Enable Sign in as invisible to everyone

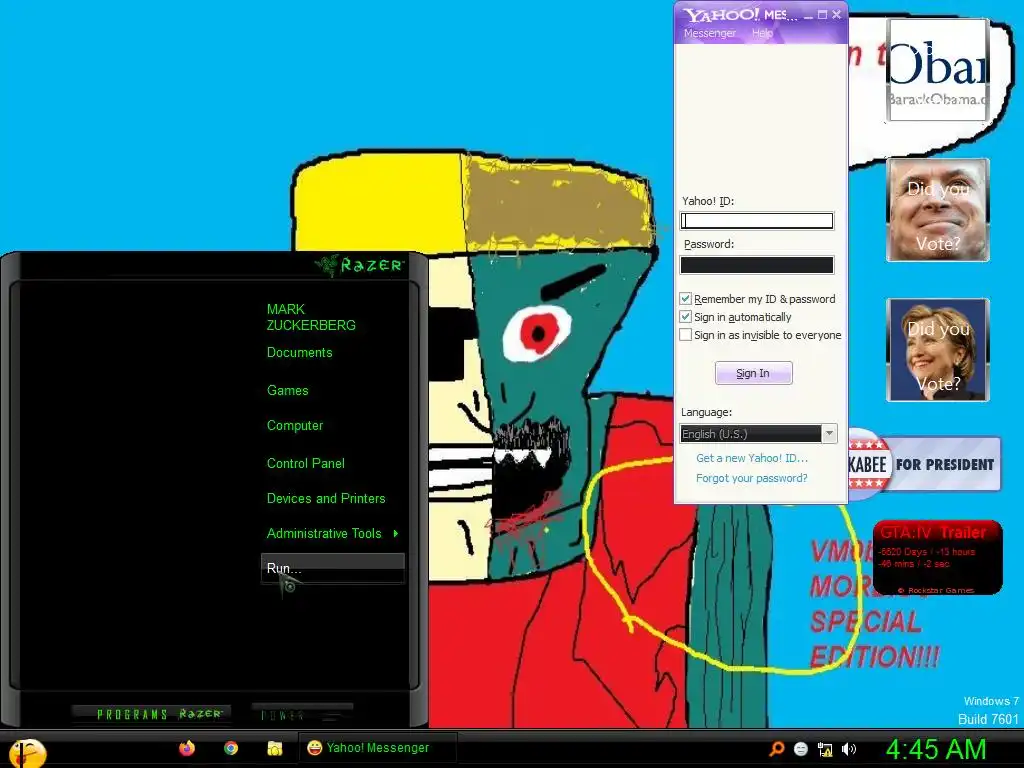click(685, 335)
